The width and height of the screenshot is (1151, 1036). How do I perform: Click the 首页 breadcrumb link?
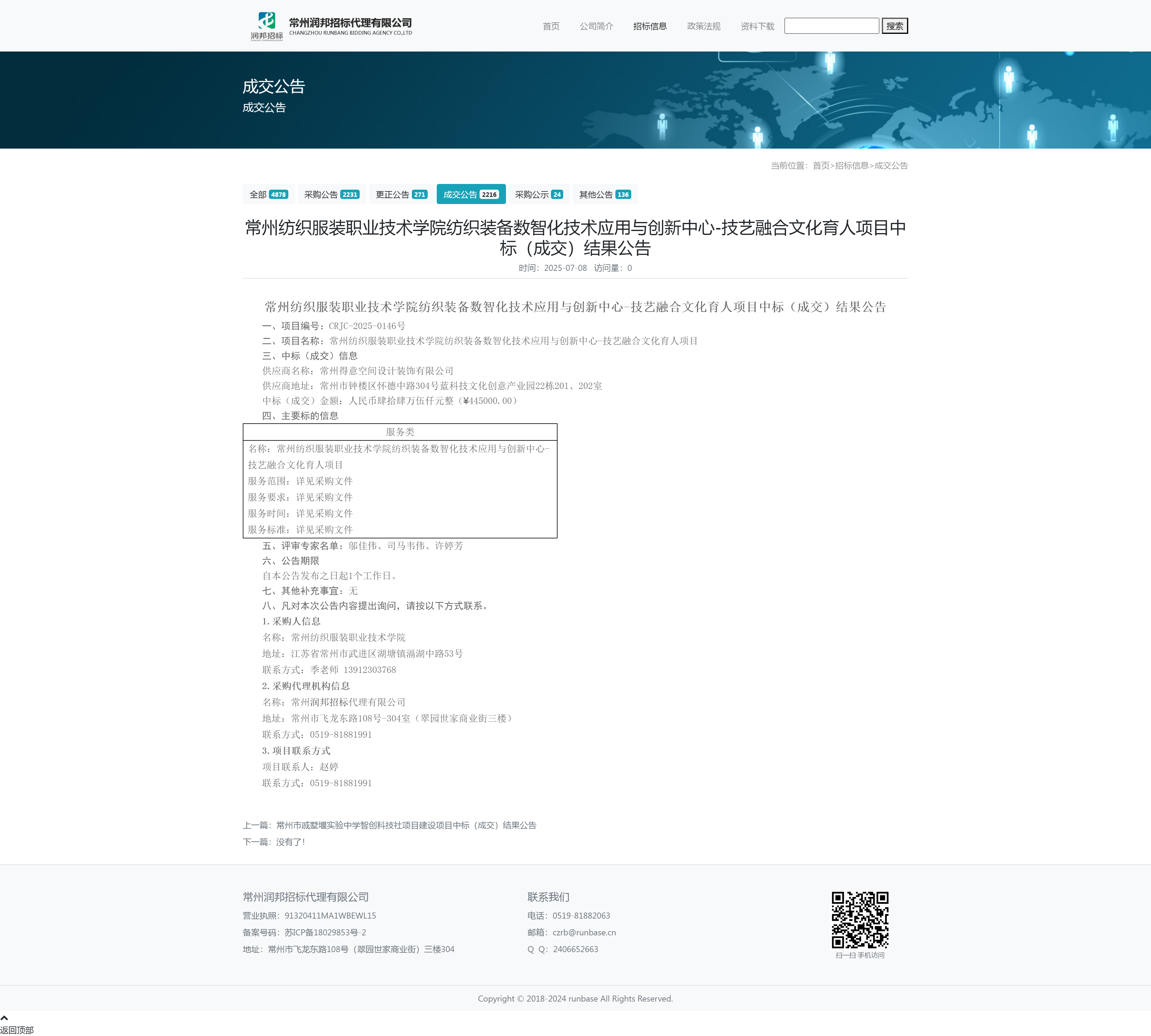click(x=821, y=166)
